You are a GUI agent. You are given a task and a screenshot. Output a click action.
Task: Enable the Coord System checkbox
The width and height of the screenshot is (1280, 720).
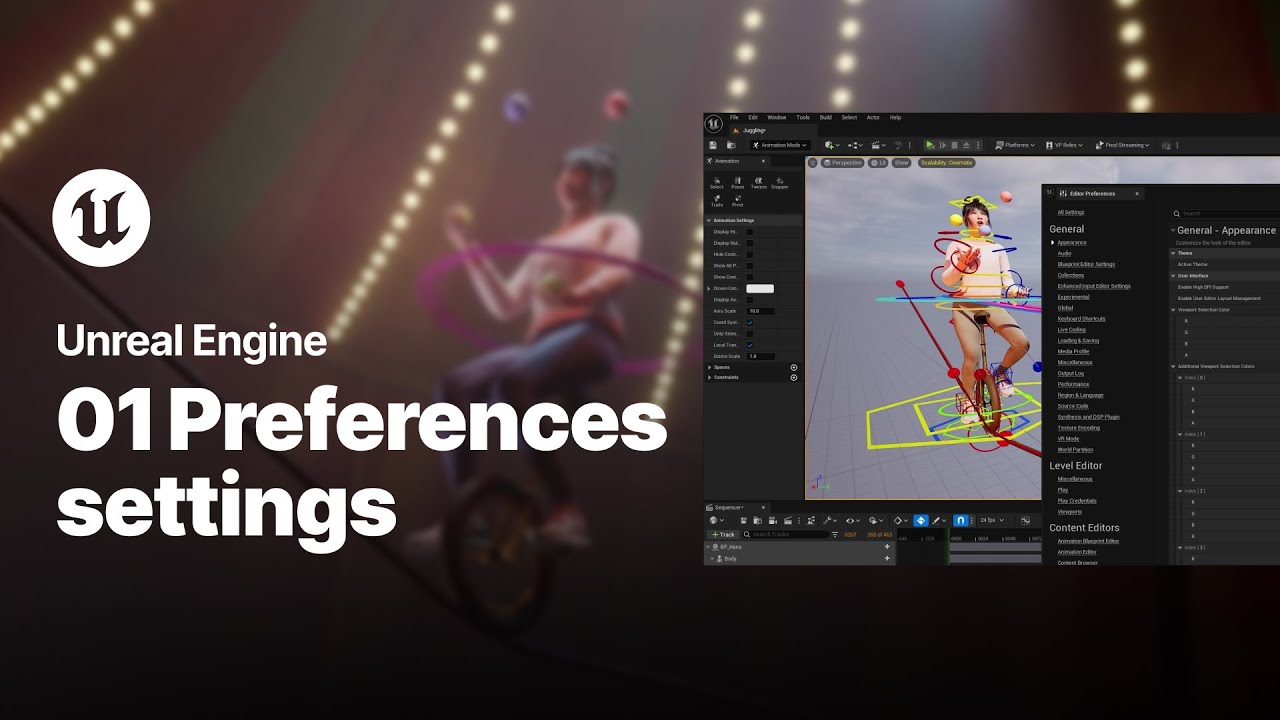coord(750,323)
